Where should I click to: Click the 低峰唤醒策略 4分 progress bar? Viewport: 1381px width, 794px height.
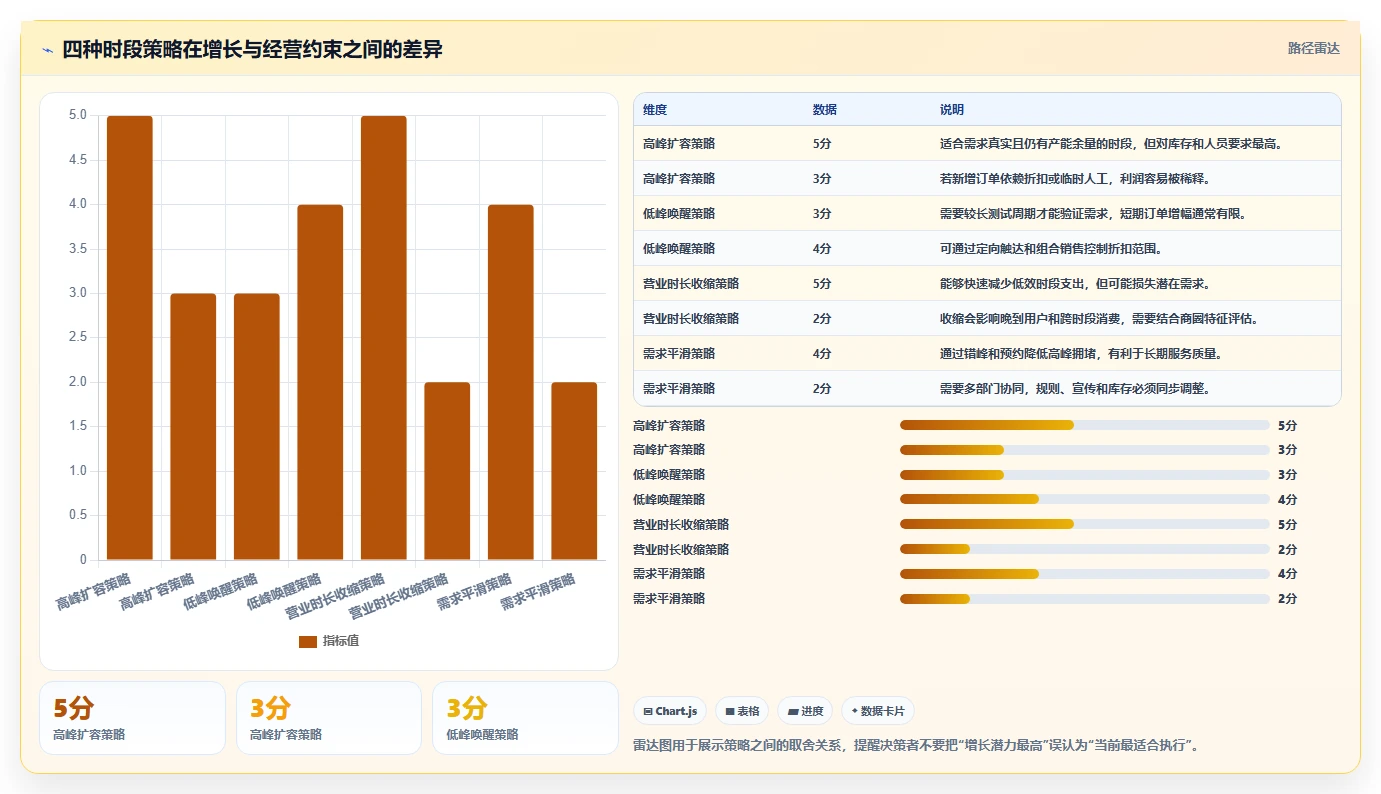click(1085, 499)
